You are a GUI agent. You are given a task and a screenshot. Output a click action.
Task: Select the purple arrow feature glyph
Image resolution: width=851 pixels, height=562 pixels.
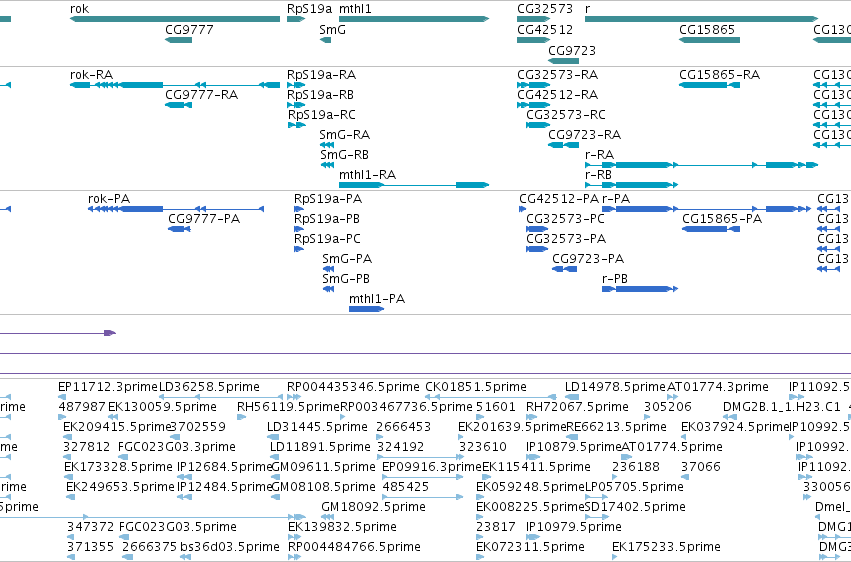[x=110, y=333]
